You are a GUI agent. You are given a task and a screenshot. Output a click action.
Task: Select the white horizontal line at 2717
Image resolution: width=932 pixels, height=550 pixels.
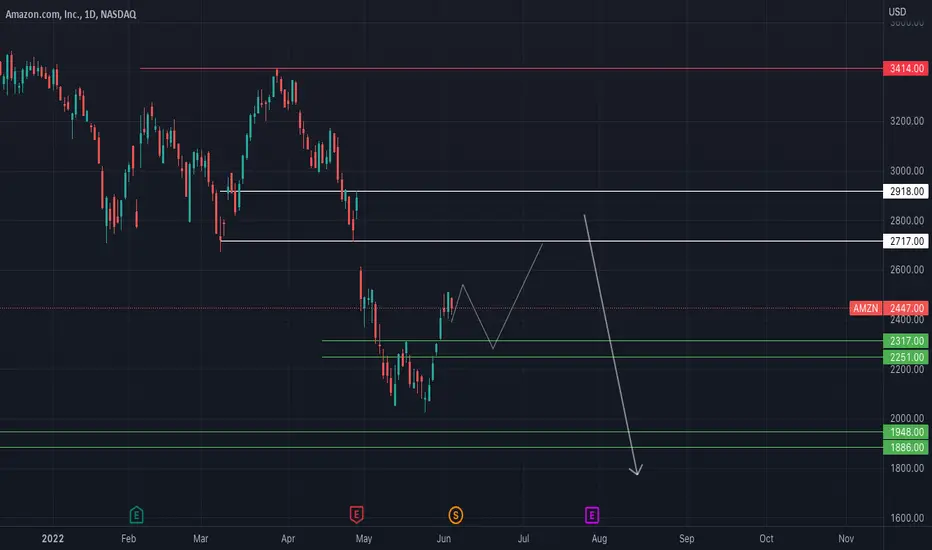(551, 241)
